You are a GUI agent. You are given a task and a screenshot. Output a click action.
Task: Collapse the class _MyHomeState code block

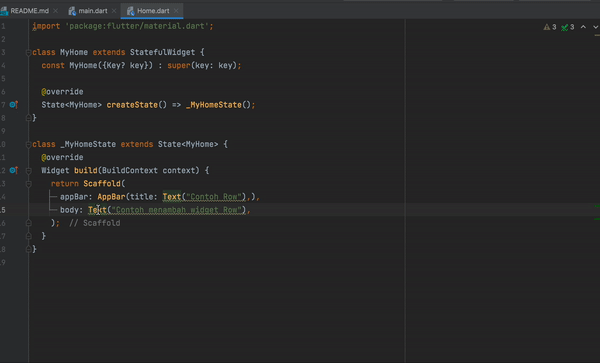tap(28, 144)
